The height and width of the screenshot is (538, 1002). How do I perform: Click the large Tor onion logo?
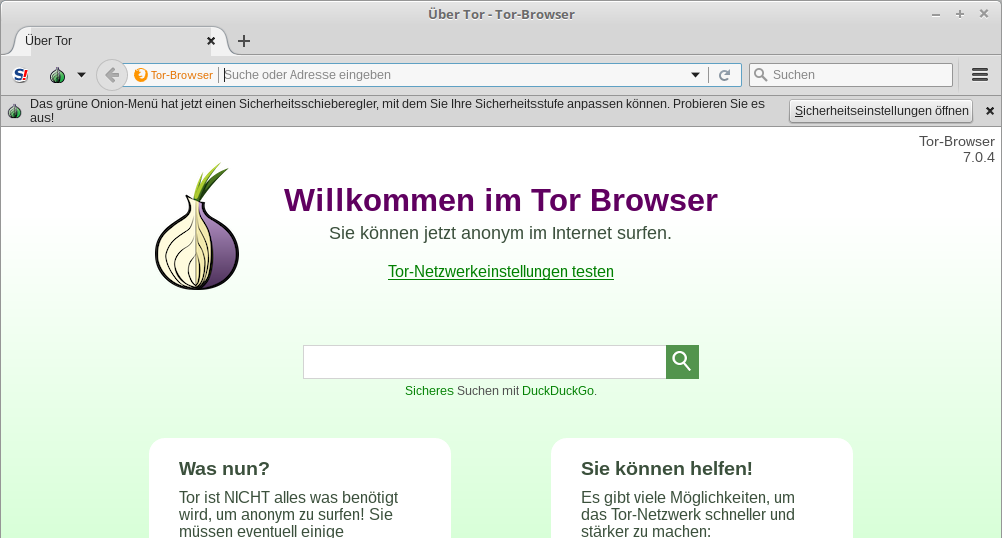(197, 226)
